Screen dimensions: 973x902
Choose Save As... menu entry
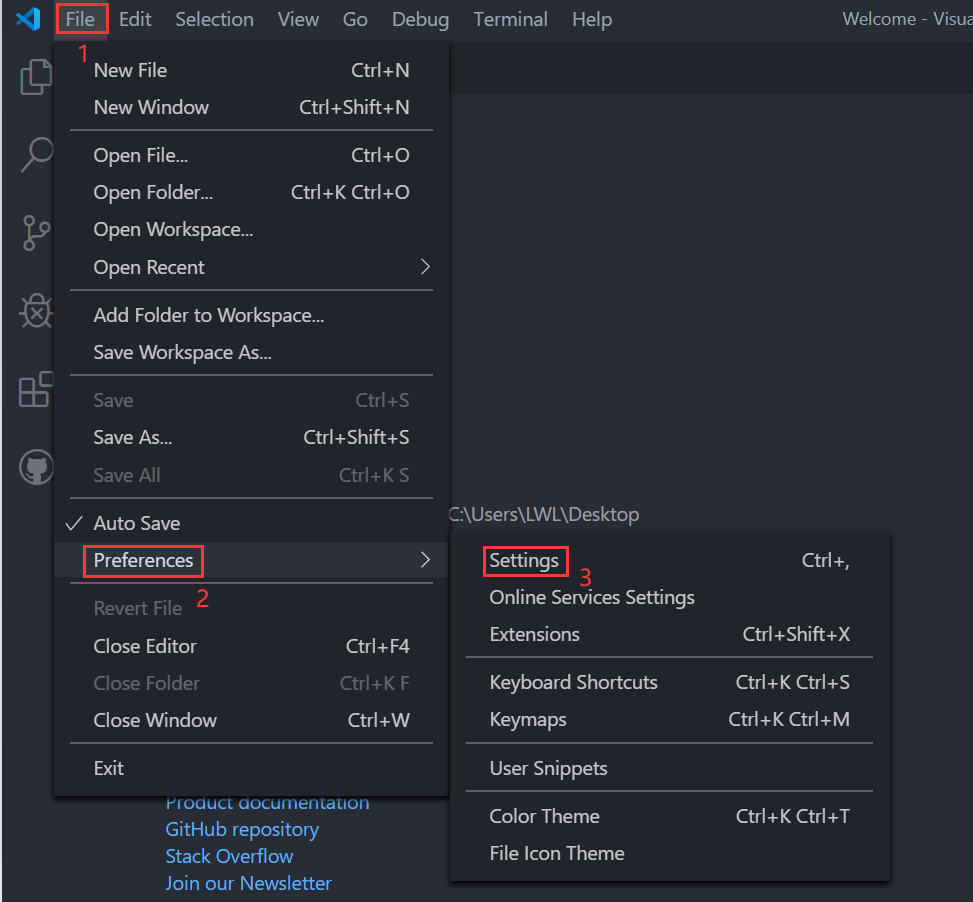point(251,437)
